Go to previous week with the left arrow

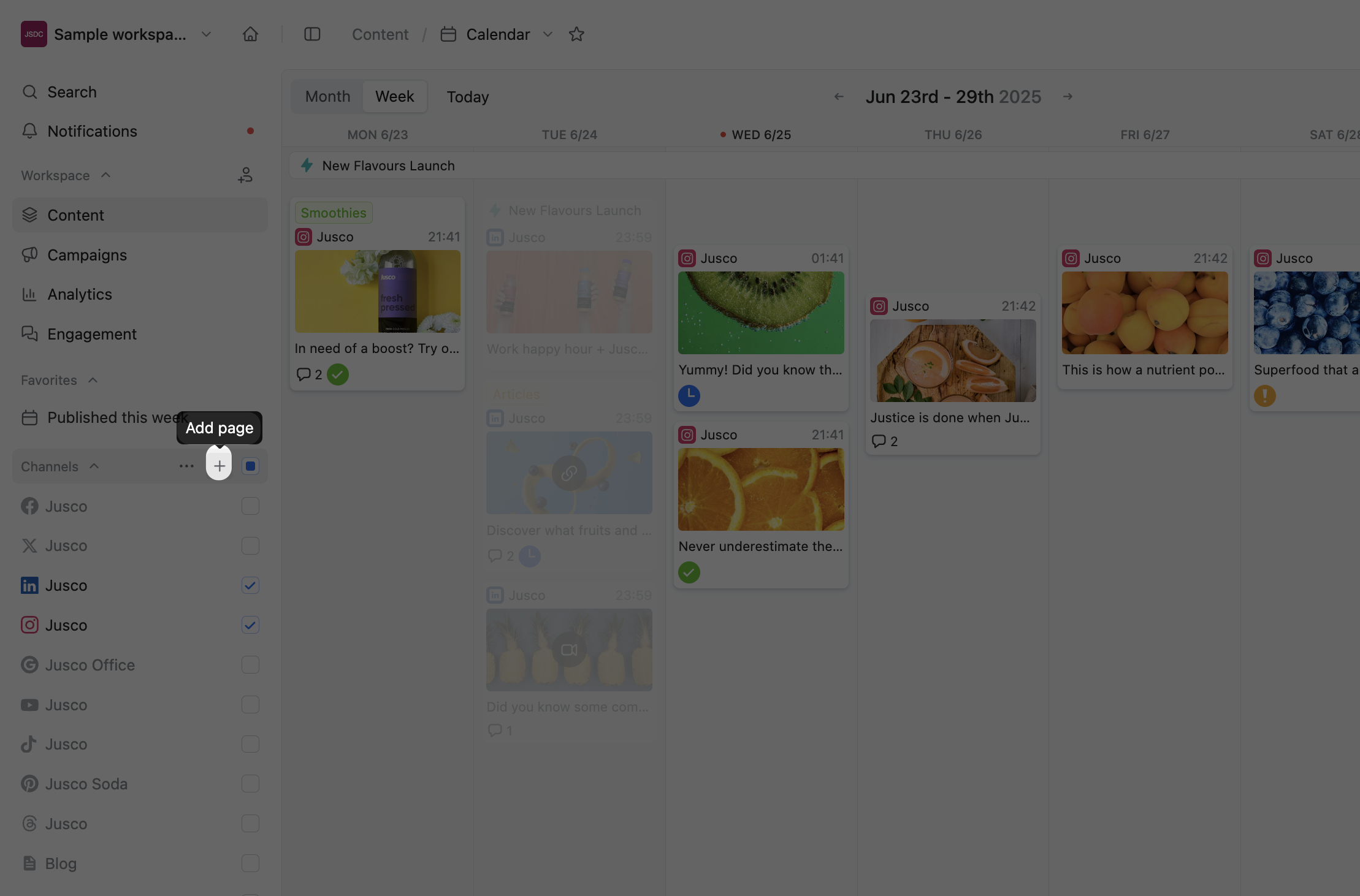tap(839, 97)
